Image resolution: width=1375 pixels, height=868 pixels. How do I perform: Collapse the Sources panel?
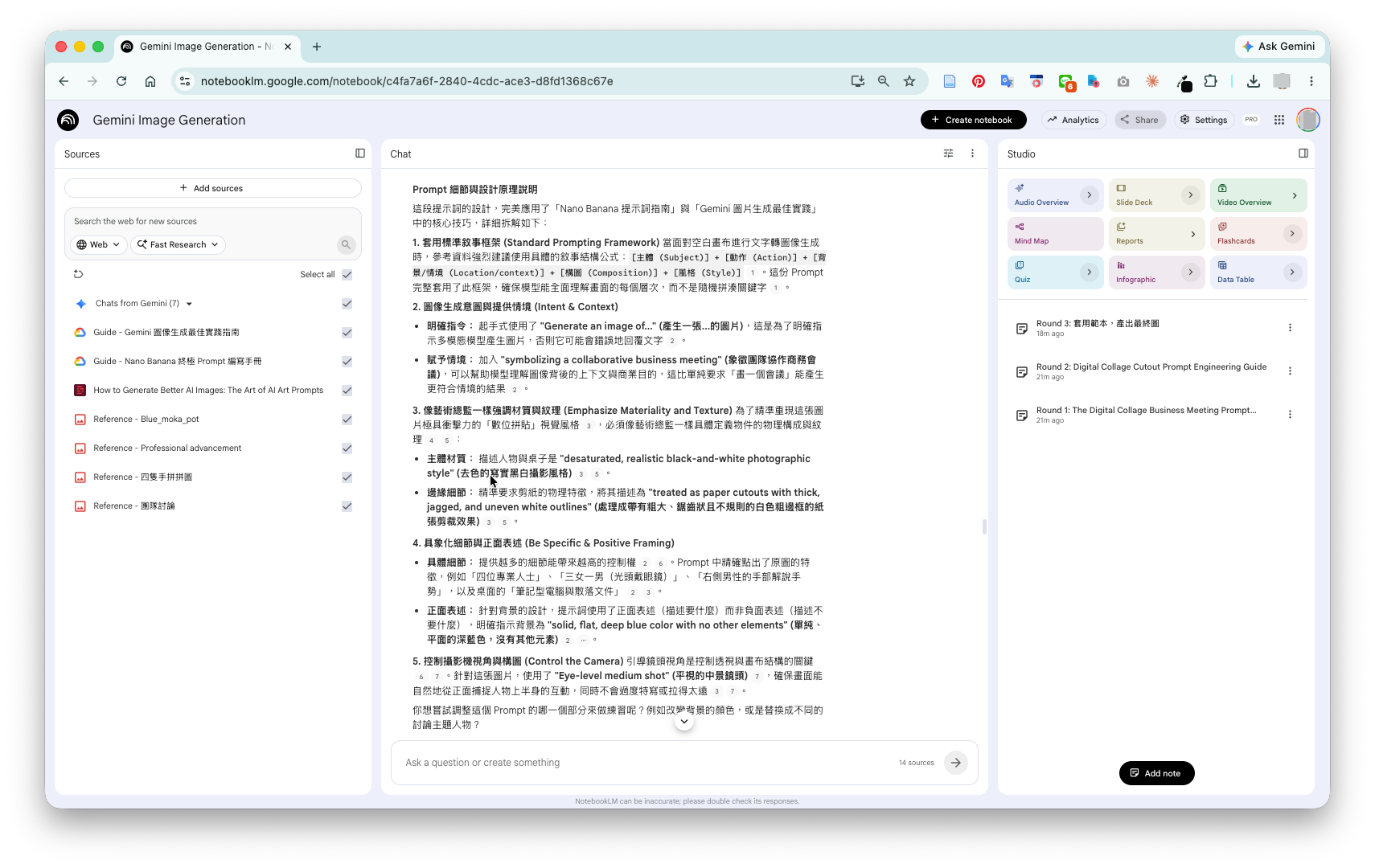coord(360,154)
